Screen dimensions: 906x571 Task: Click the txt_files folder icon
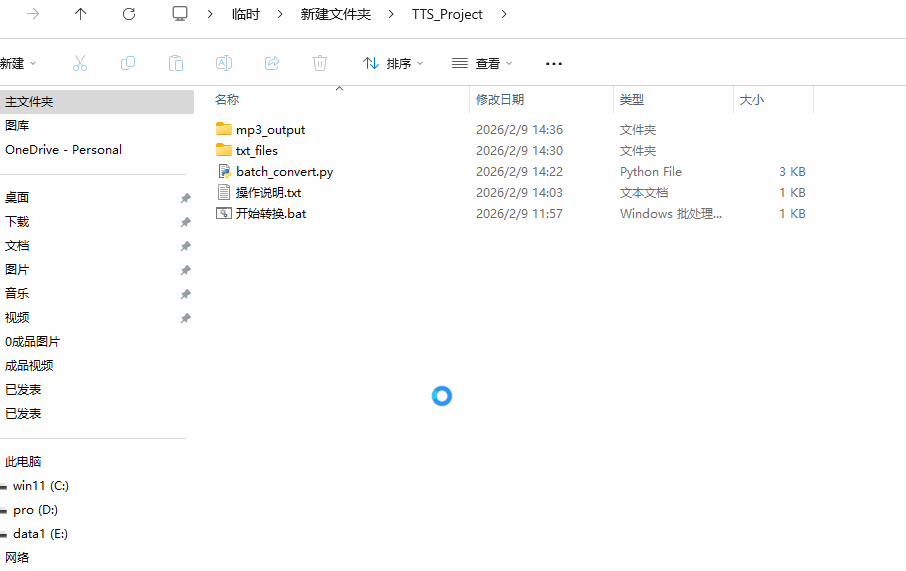point(224,150)
